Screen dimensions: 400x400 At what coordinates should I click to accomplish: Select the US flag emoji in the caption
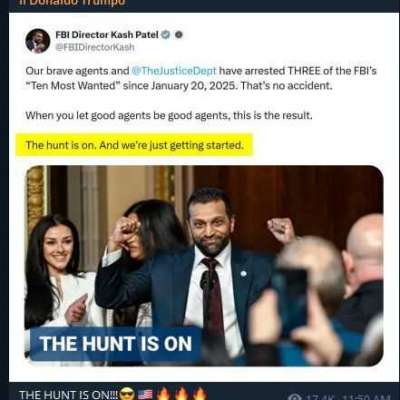click(x=145, y=394)
